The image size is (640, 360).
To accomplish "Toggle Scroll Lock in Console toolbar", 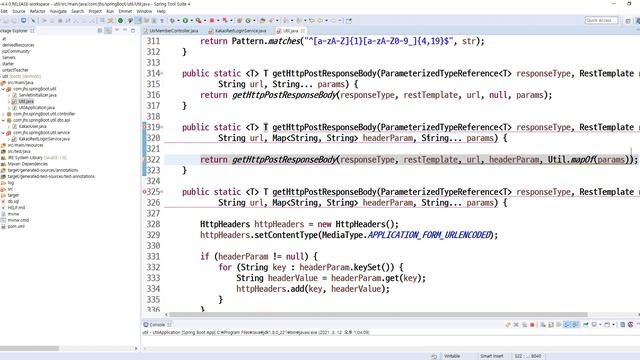I will point(551,325).
